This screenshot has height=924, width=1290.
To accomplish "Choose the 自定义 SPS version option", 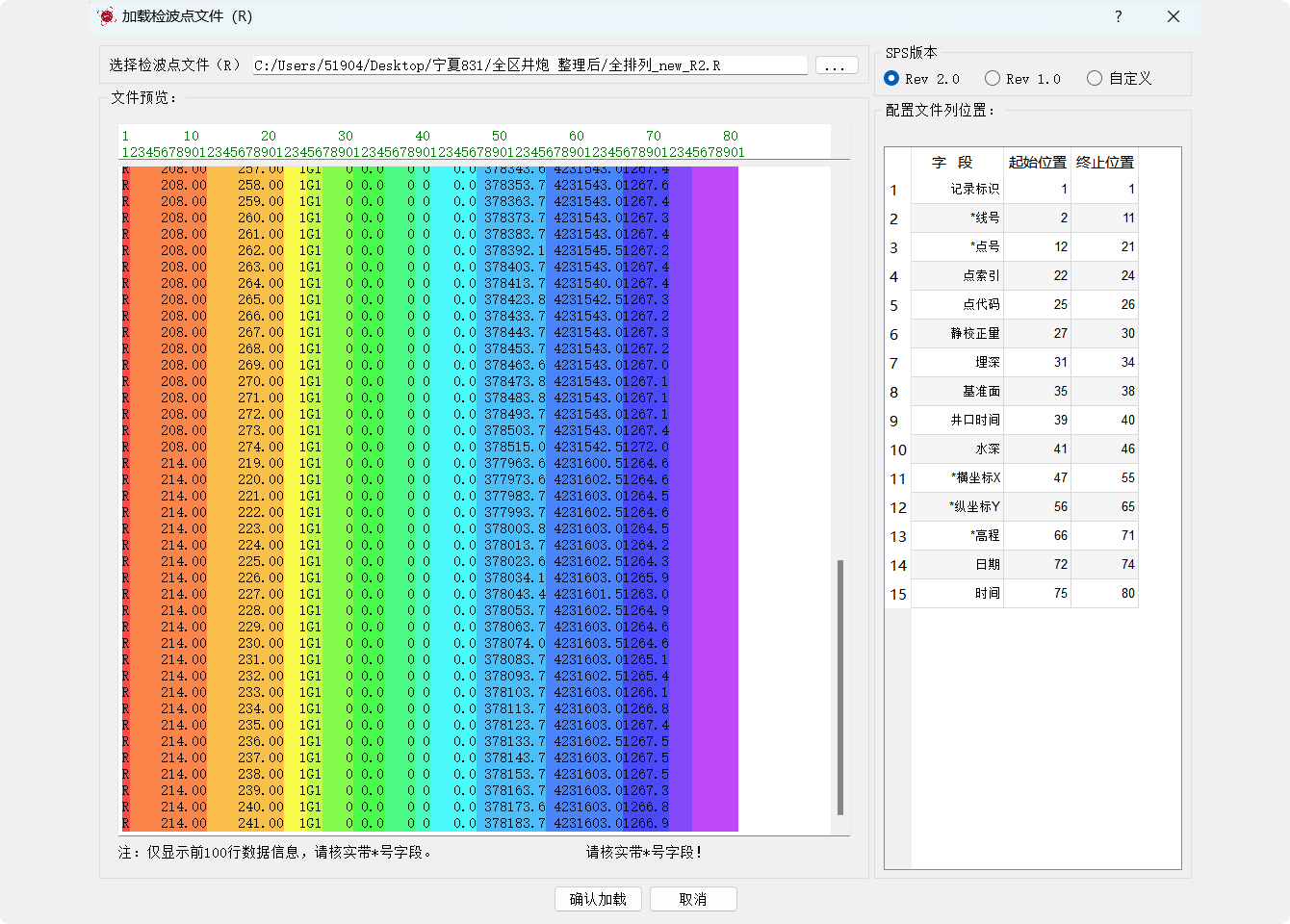I will tap(1095, 79).
